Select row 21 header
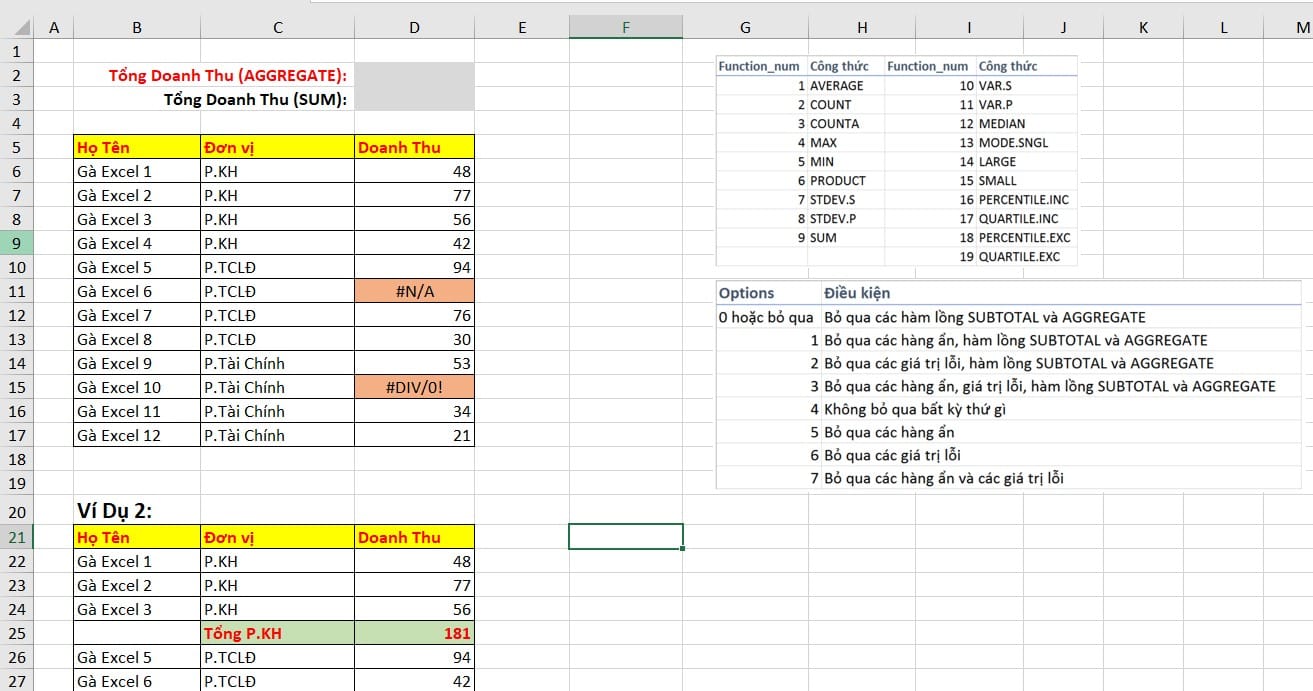This screenshot has width=1313, height=691. pyautogui.click(x=17, y=537)
